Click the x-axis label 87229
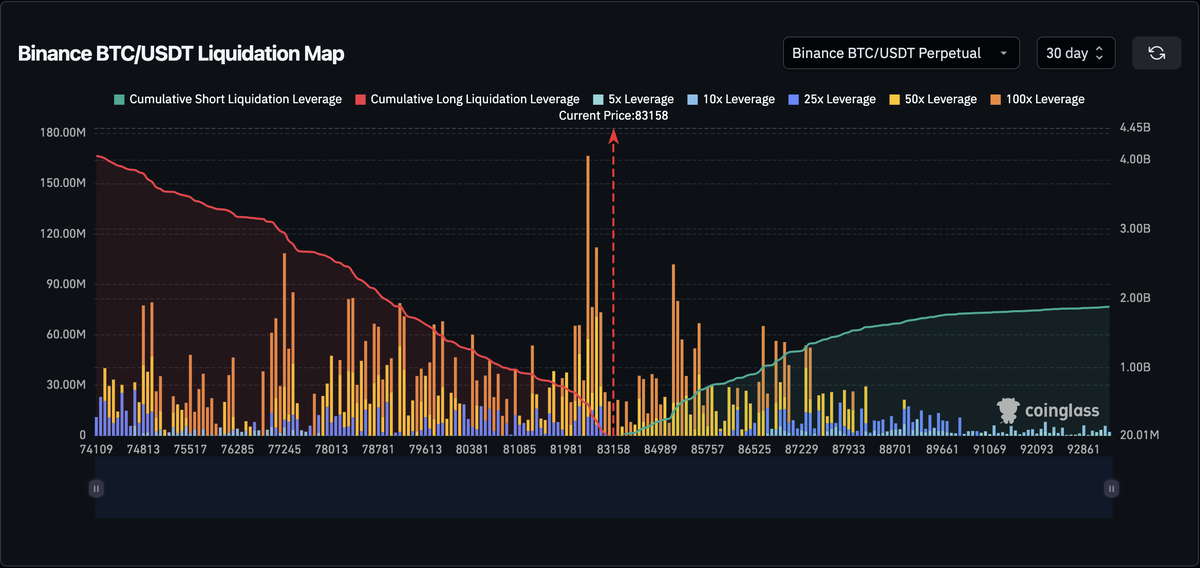This screenshot has height=568, width=1200. pos(801,450)
